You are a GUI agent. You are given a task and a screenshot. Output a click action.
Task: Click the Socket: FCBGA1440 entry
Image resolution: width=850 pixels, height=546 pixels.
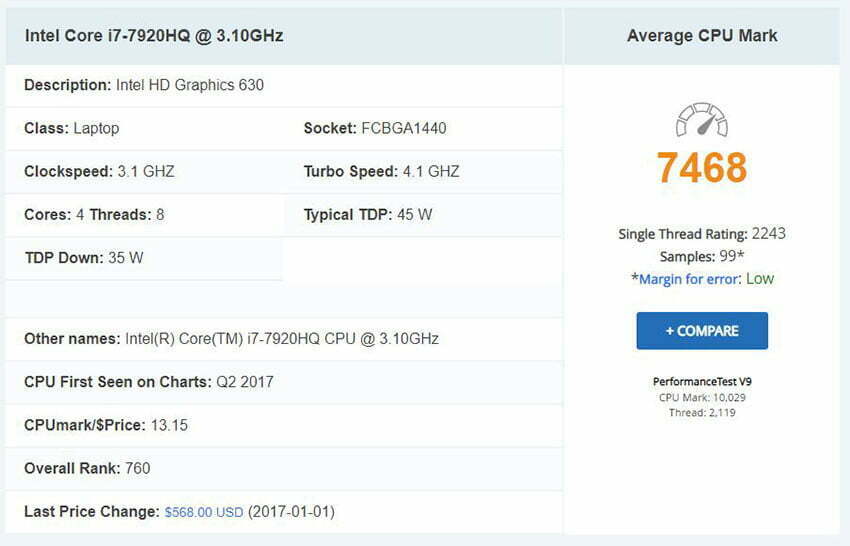pyautogui.click(x=375, y=129)
